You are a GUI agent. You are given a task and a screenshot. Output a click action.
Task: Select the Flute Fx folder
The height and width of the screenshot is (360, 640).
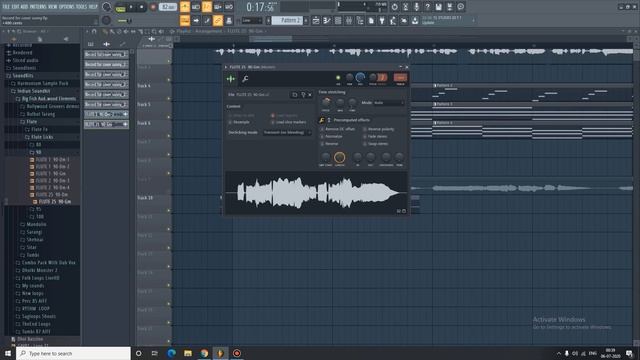coord(39,129)
